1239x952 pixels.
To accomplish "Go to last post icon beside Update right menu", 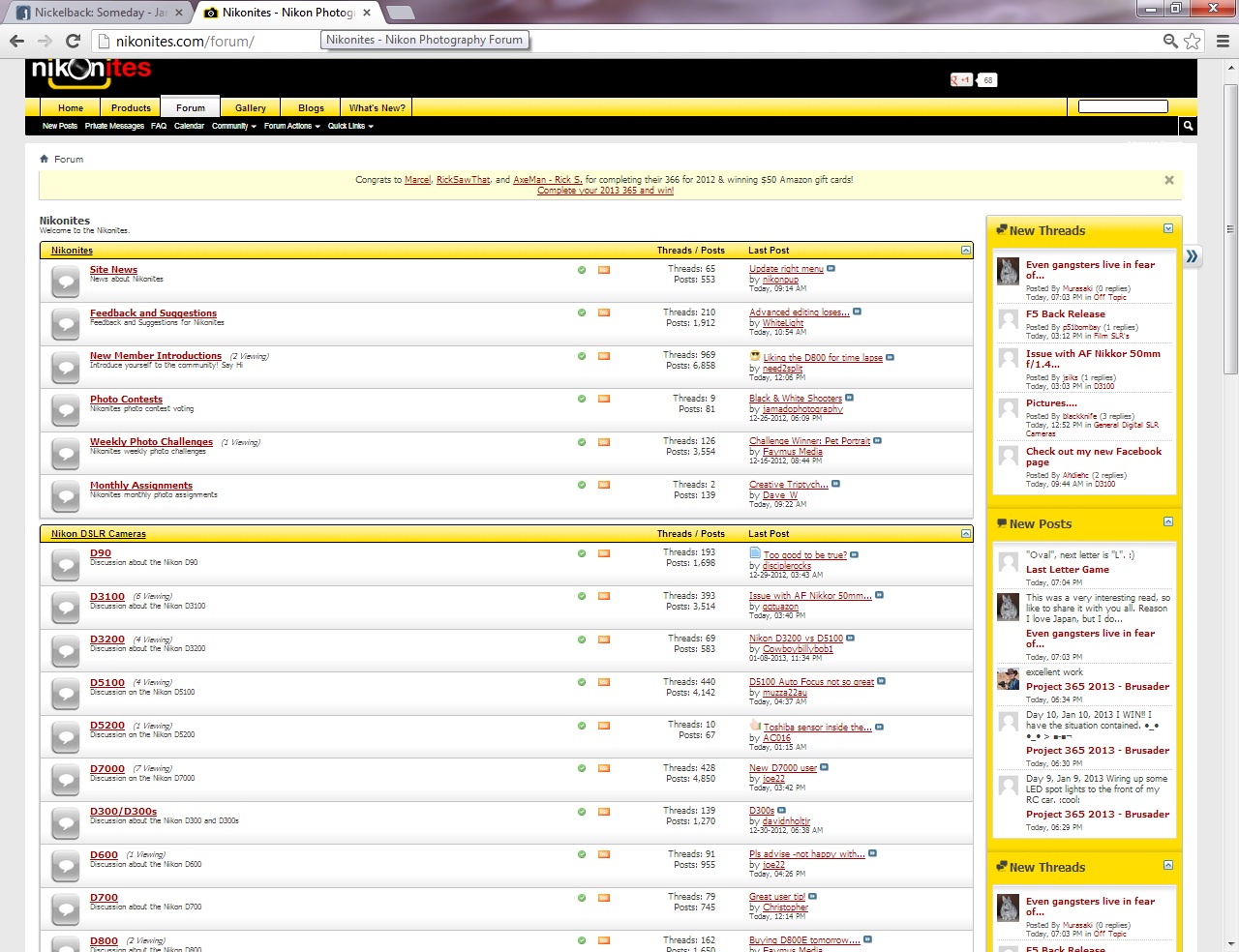I will (x=831, y=269).
